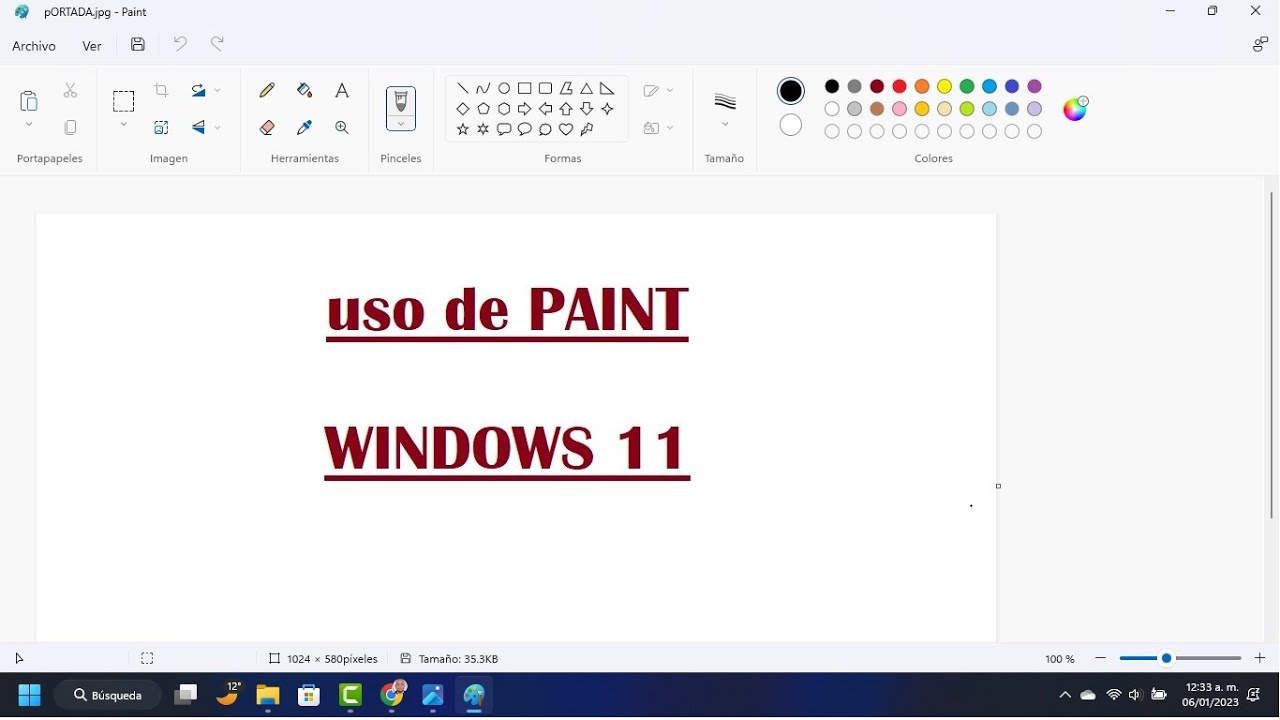Expand the Rotate options chevron
The image size is (1280, 720).
coord(217,91)
